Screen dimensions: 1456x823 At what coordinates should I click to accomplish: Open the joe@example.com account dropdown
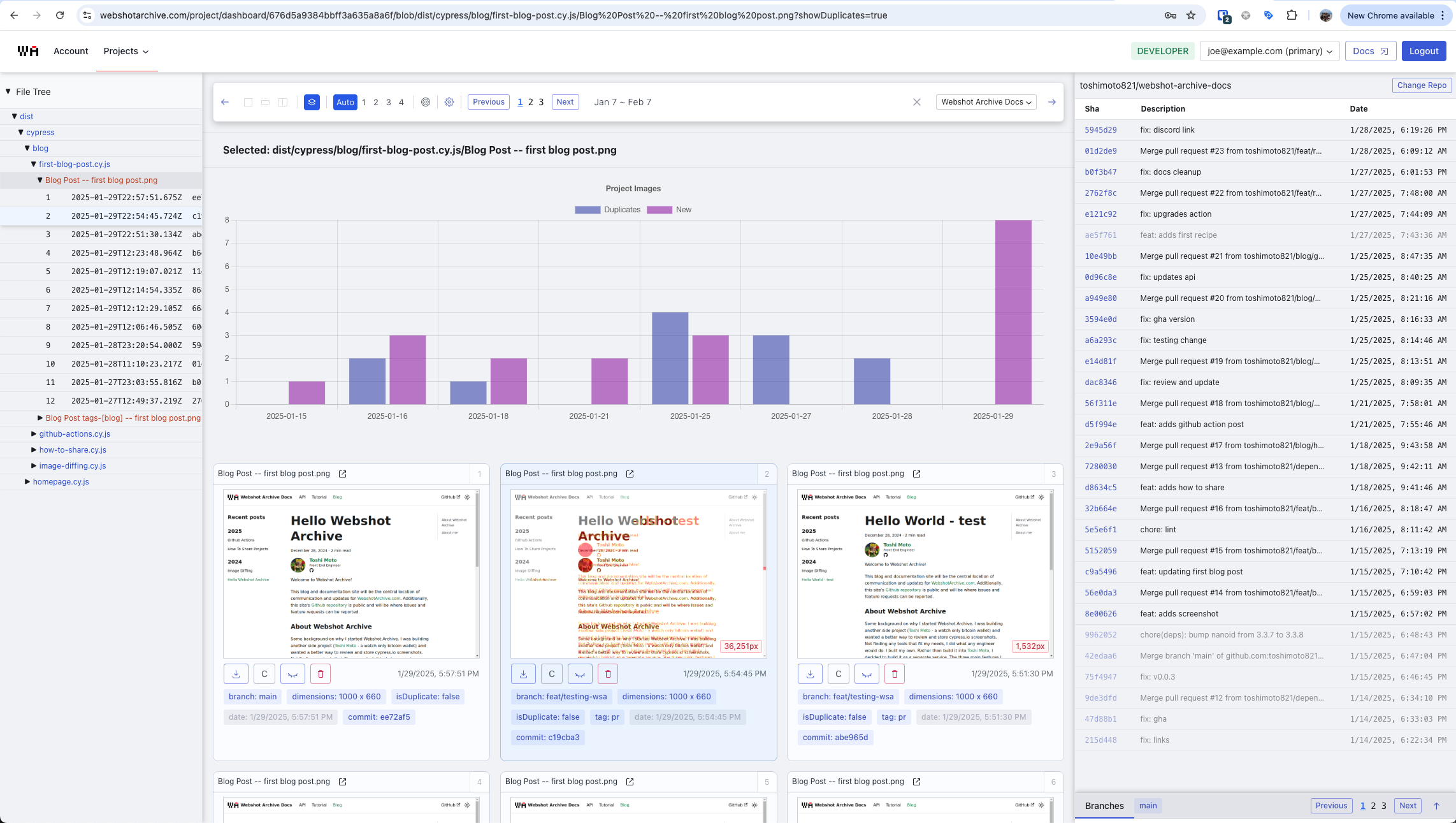[1269, 51]
